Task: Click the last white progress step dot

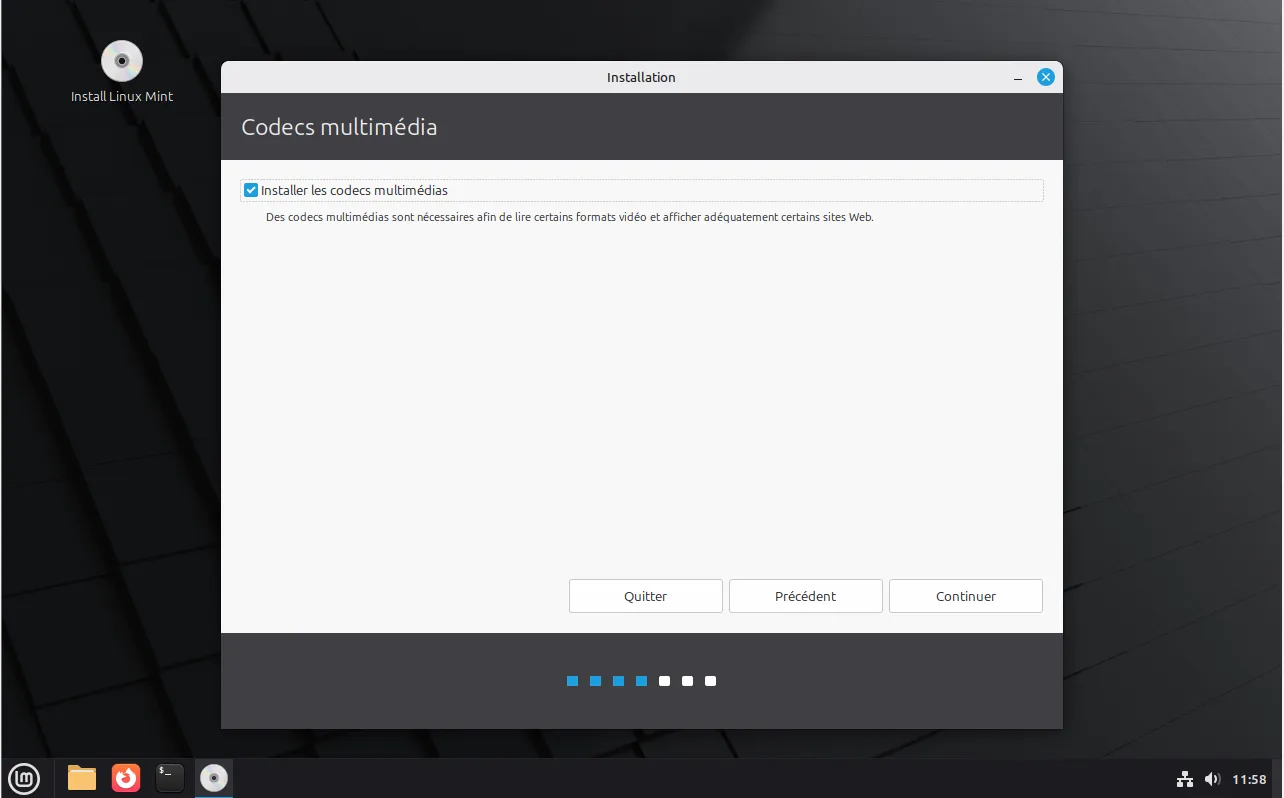Action: coord(710,681)
